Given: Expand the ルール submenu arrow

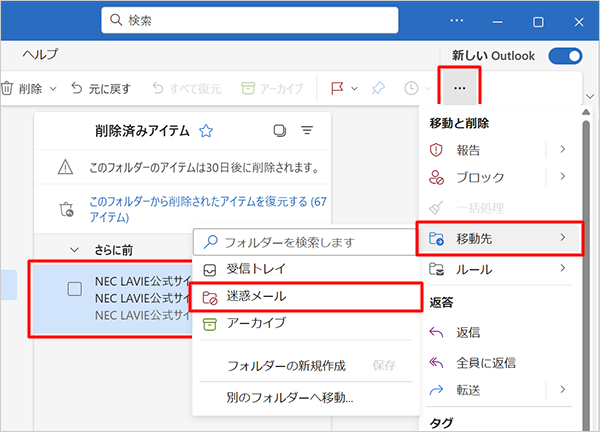Looking at the screenshot, I should coord(562,268).
